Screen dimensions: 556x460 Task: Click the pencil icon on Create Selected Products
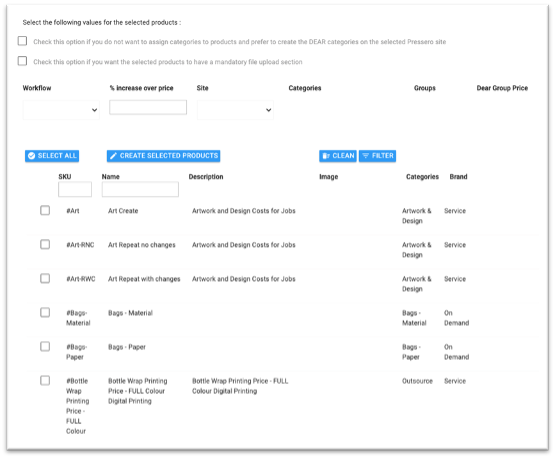(x=113, y=156)
